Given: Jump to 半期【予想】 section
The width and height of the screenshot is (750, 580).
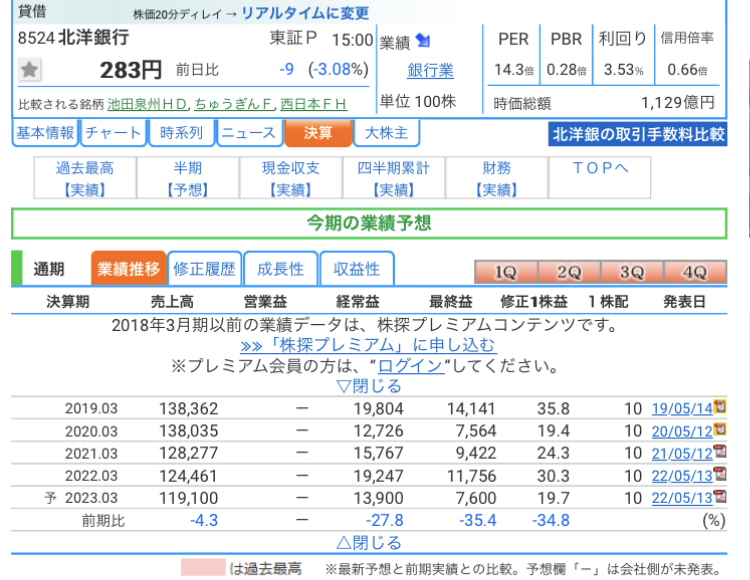Looking at the screenshot, I should click(188, 178).
